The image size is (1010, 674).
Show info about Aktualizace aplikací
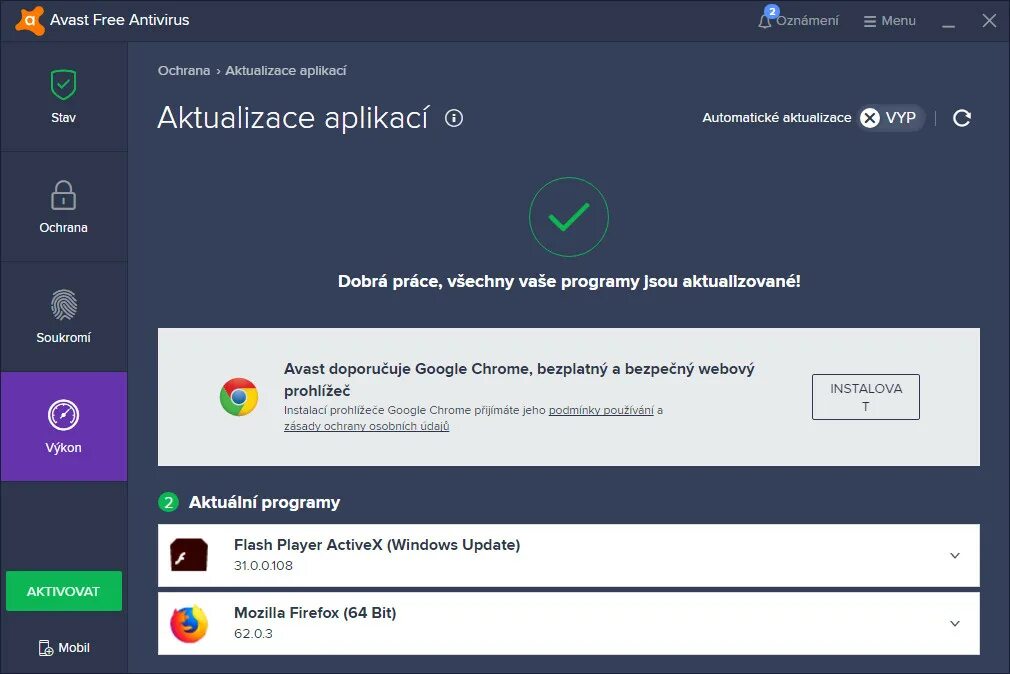tap(454, 118)
